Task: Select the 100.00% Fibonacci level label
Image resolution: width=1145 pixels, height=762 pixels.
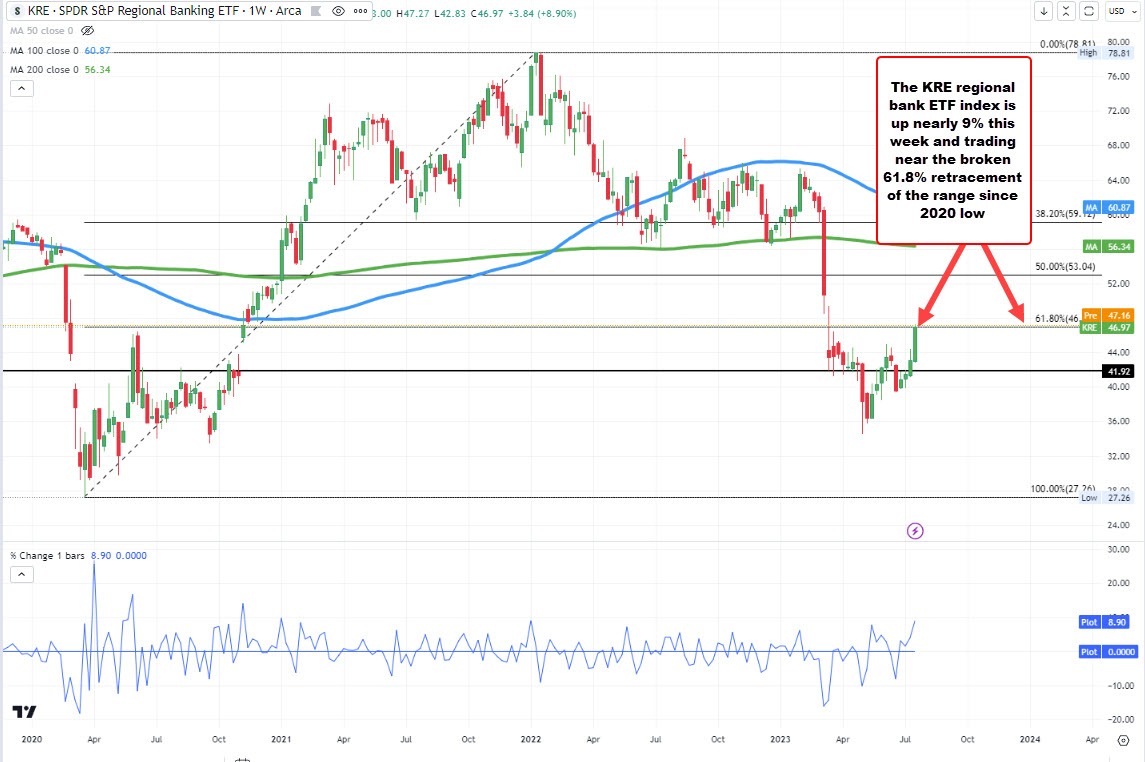Action: [1062, 488]
